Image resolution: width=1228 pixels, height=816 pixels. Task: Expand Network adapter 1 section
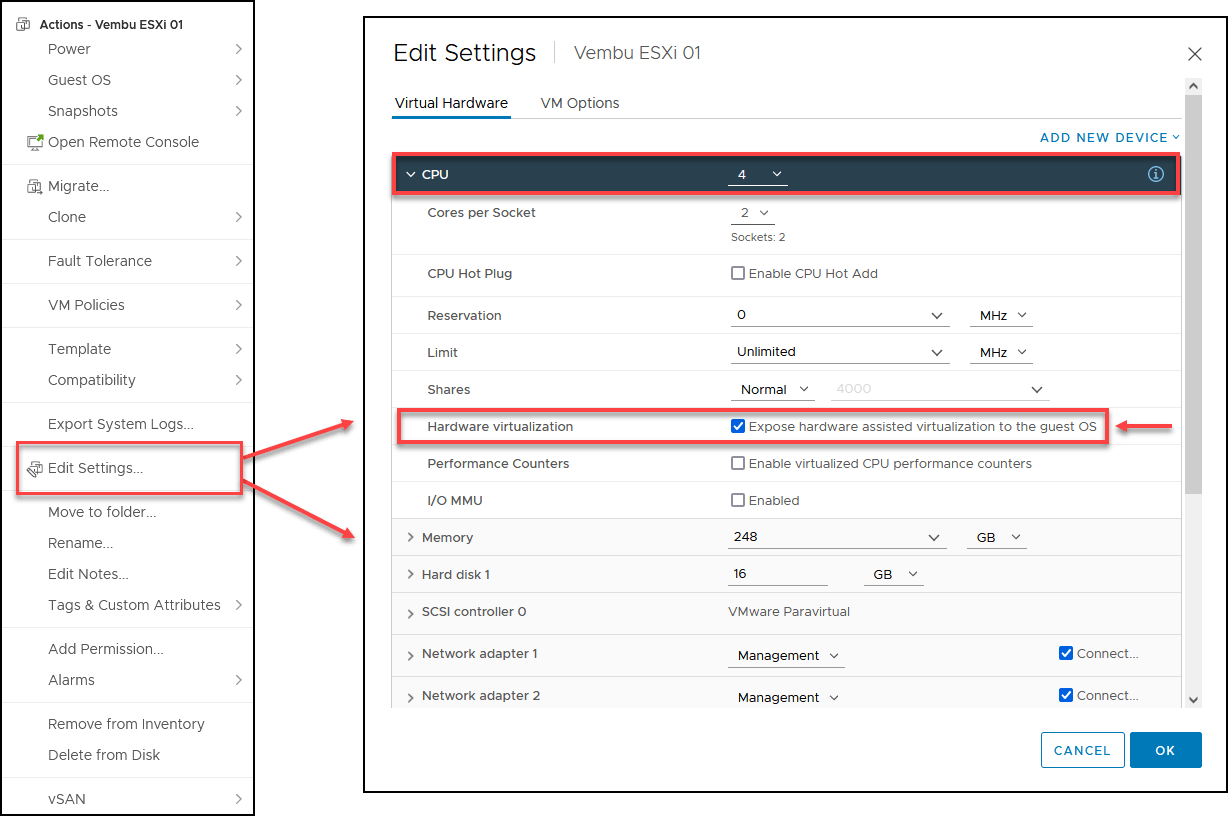pyautogui.click(x=410, y=655)
